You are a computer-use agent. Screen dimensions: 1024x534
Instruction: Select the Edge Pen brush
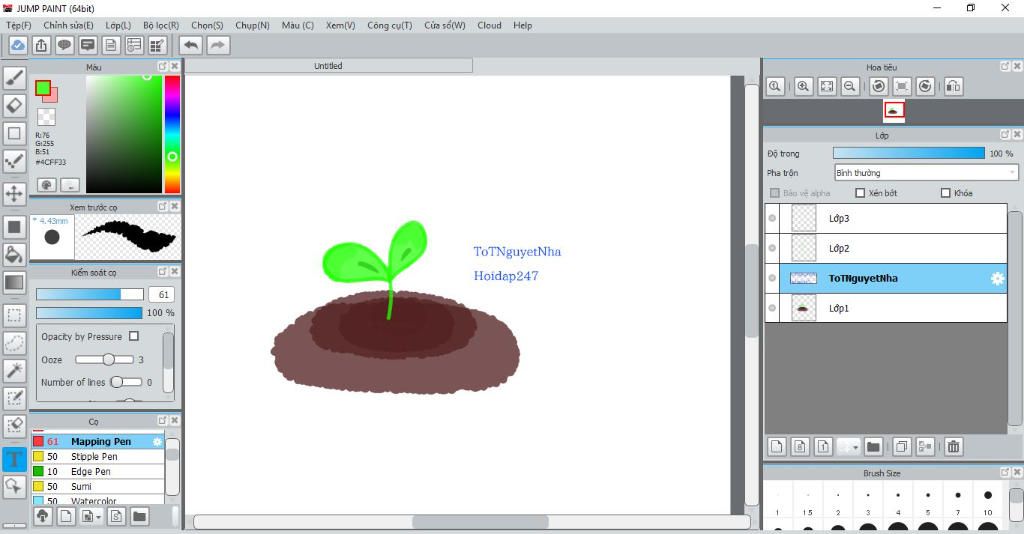tap(97, 471)
